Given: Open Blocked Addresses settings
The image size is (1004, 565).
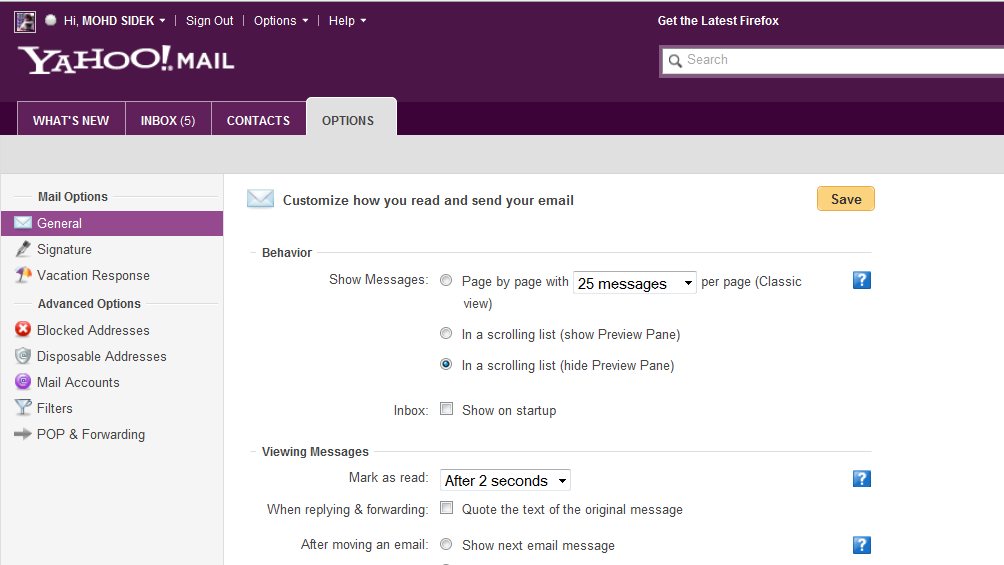Looking at the screenshot, I should (x=93, y=331).
